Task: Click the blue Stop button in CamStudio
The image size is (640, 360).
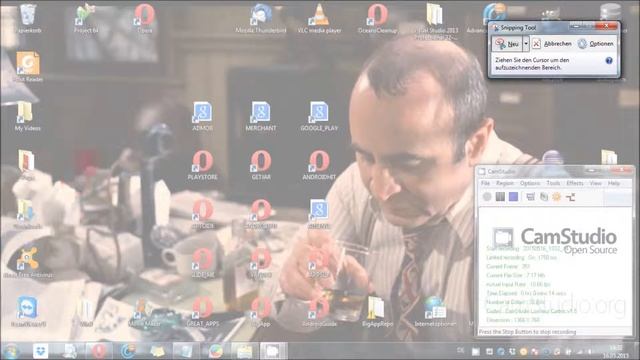Action: click(513, 197)
